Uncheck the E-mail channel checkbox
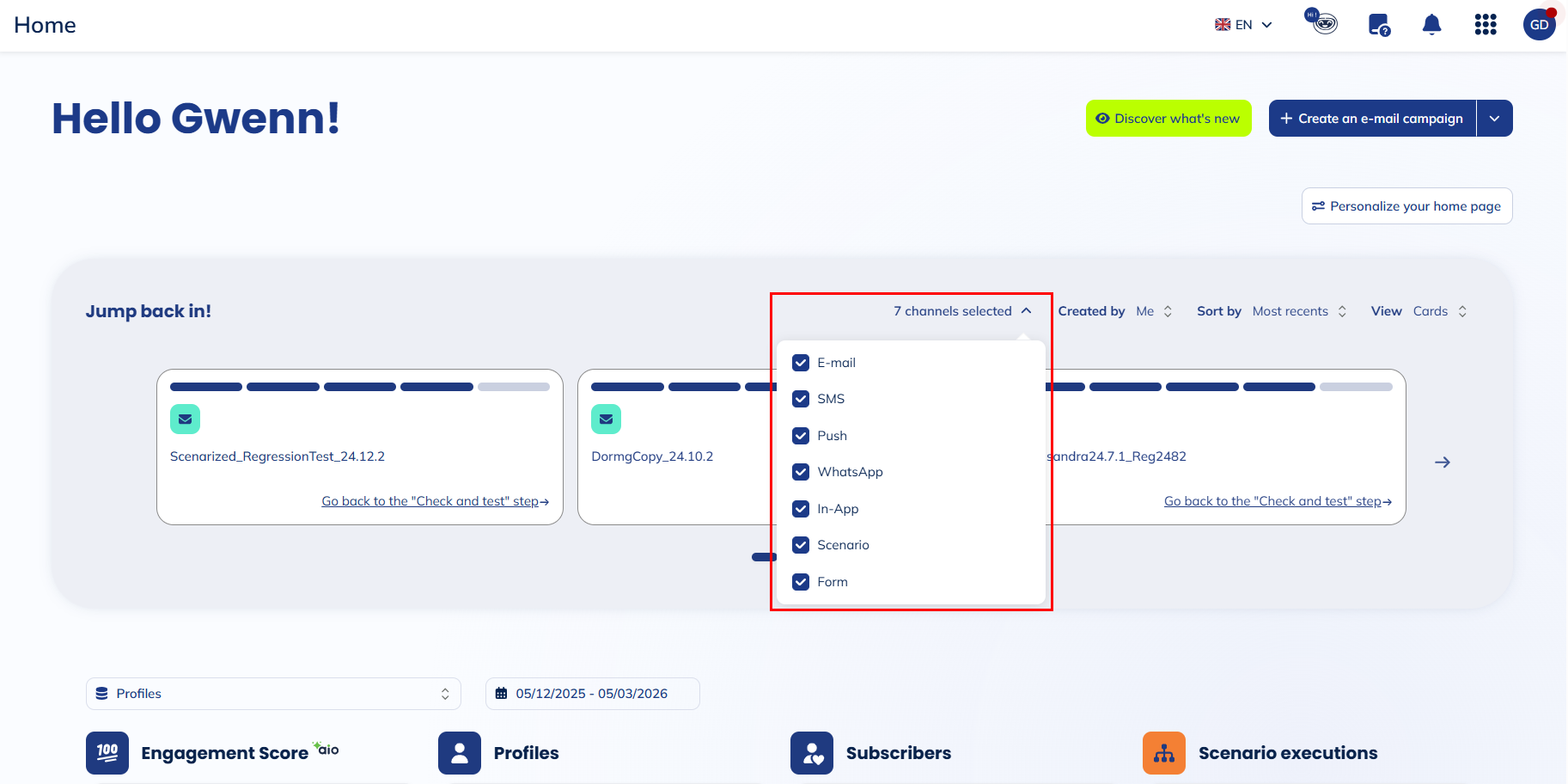Screen dimensions: 1568x784 pos(801,363)
